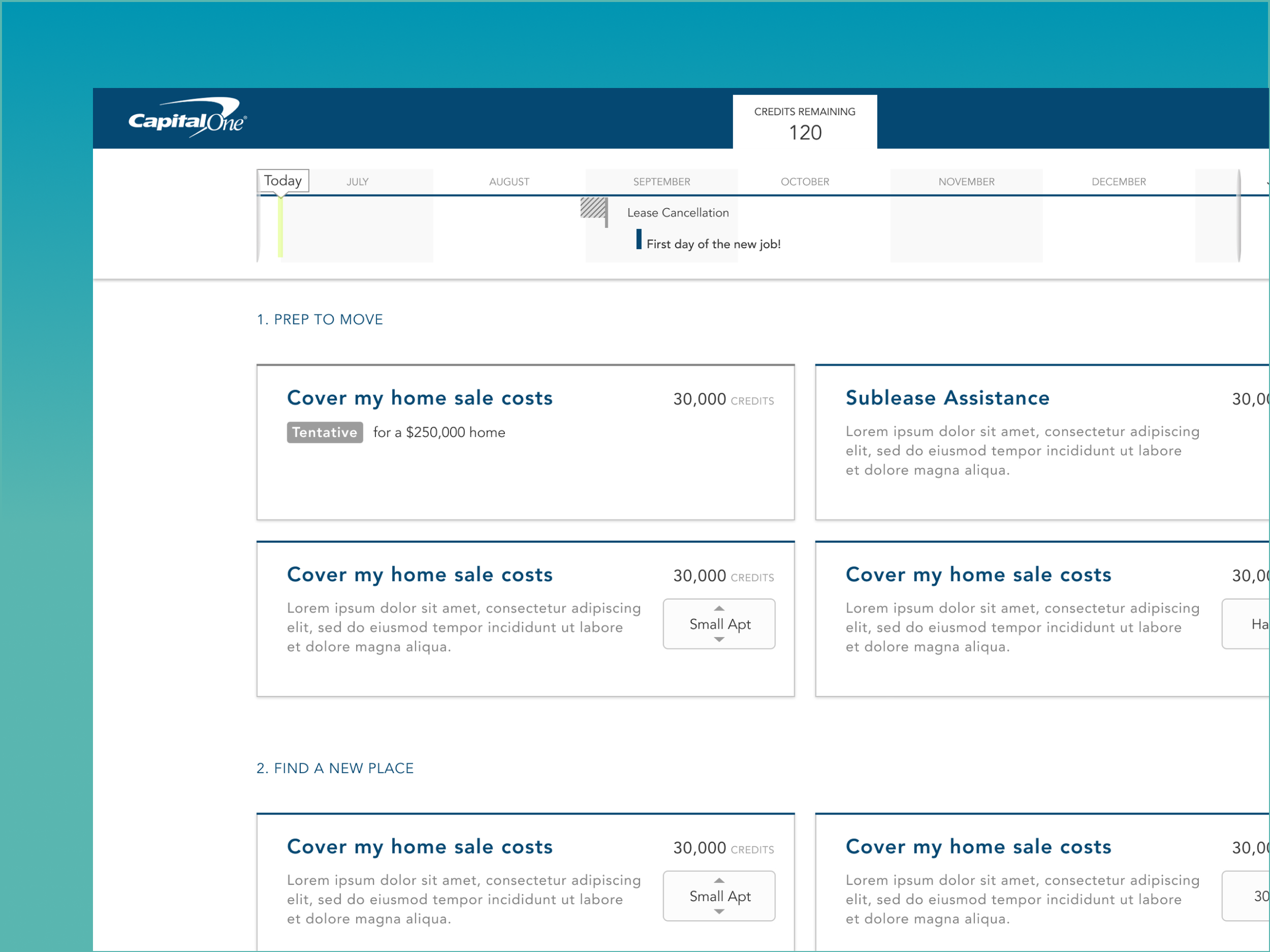Click the Capital One logo
Viewport: 1270px width, 952px height.
click(187, 118)
